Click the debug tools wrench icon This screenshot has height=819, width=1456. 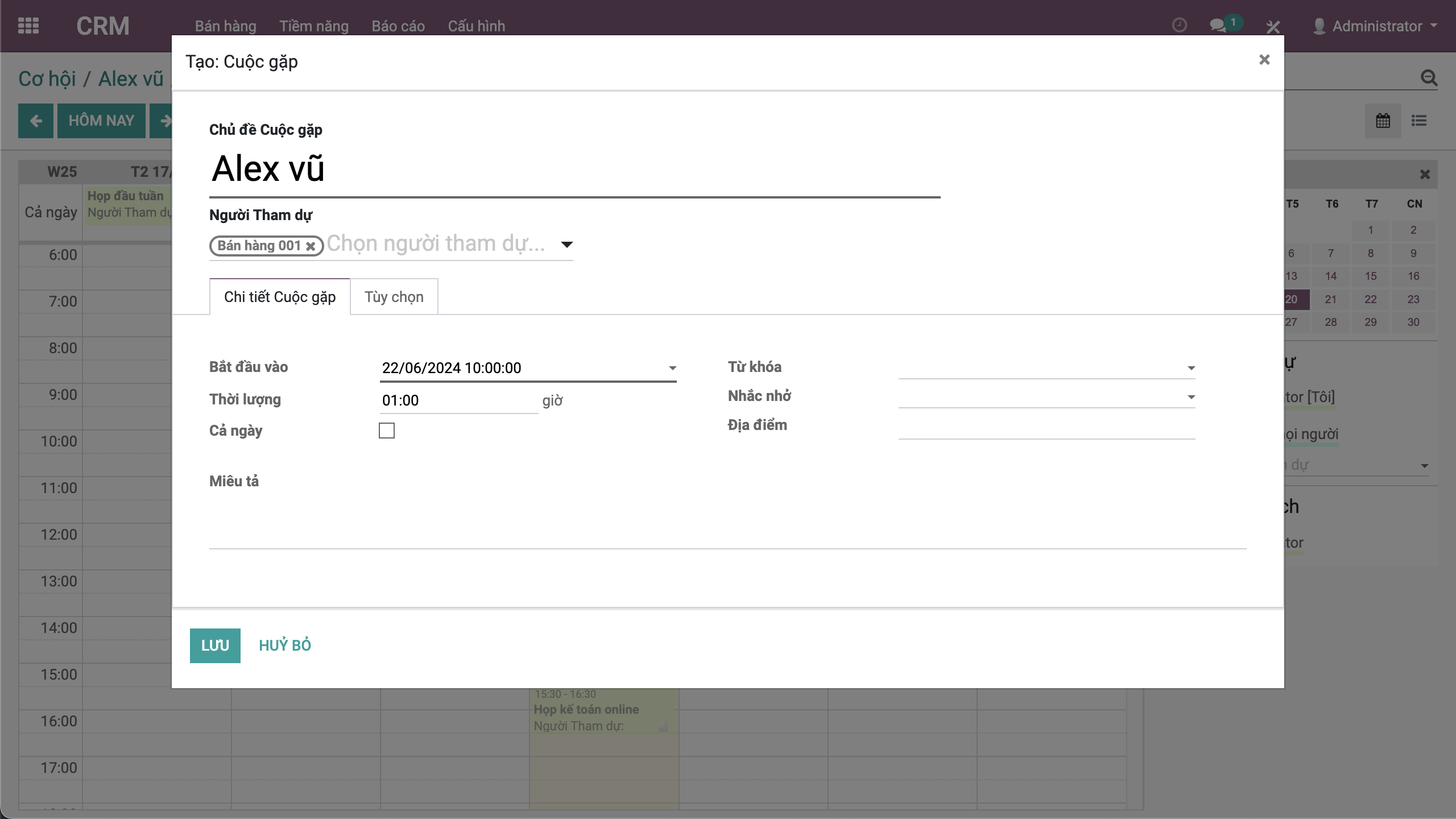point(1273,26)
